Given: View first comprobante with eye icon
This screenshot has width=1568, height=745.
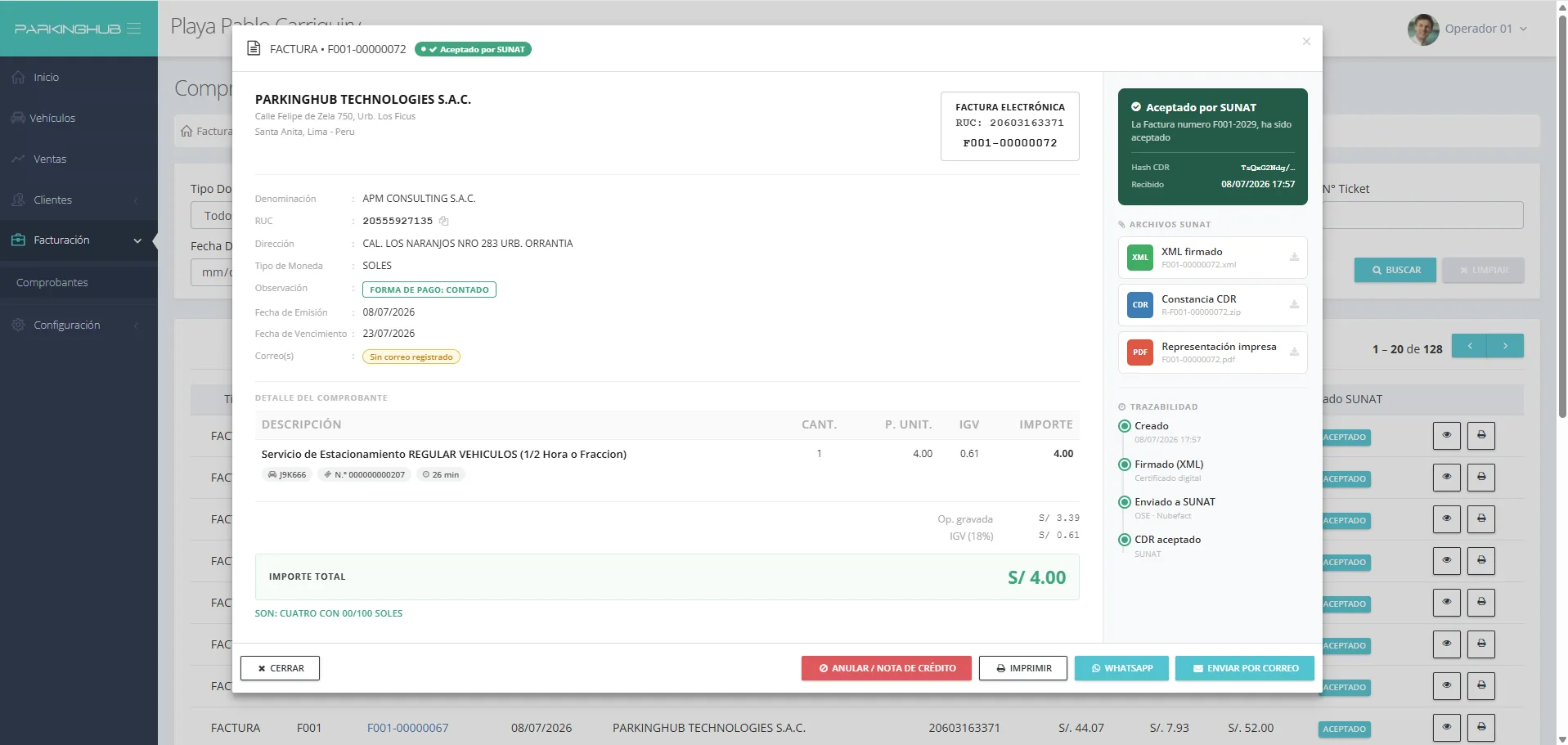Looking at the screenshot, I should click(x=1447, y=436).
